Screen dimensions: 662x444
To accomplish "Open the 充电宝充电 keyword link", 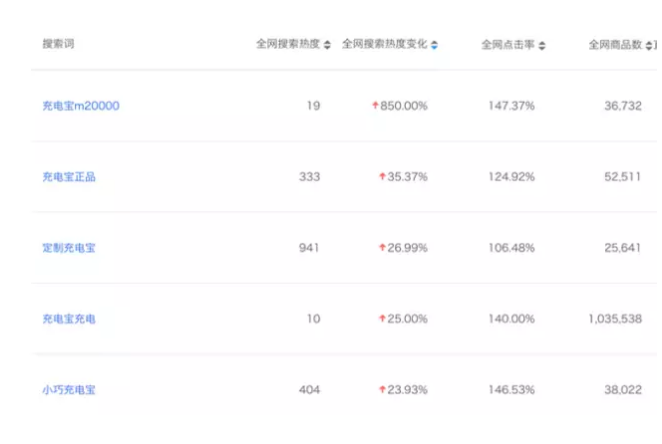I will (x=69, y=319).
